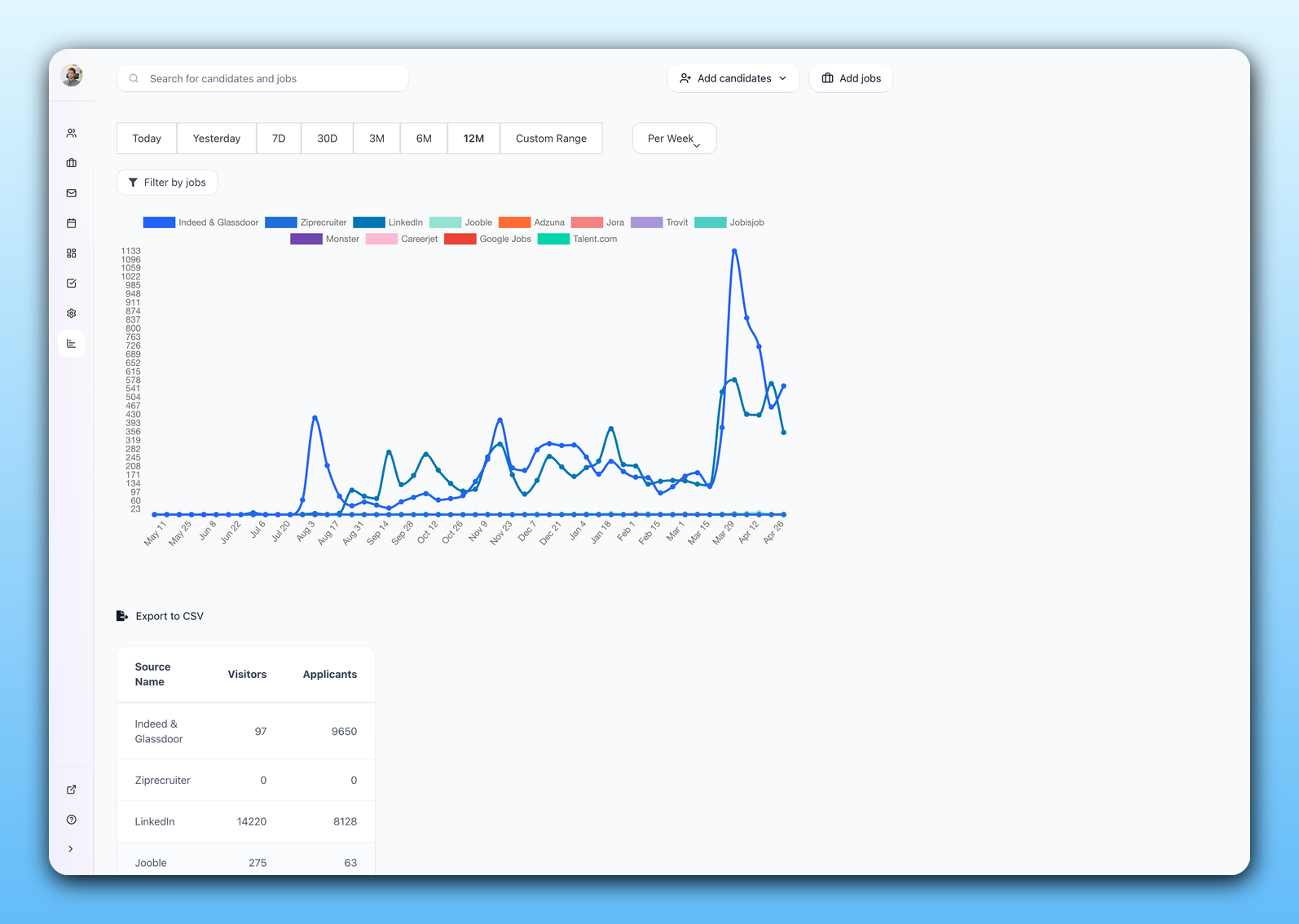Viewport: 1299px width, 924px height.
Task: Select the Yesterday range tab
Action: pyautogui.click(x=217, y=139)
